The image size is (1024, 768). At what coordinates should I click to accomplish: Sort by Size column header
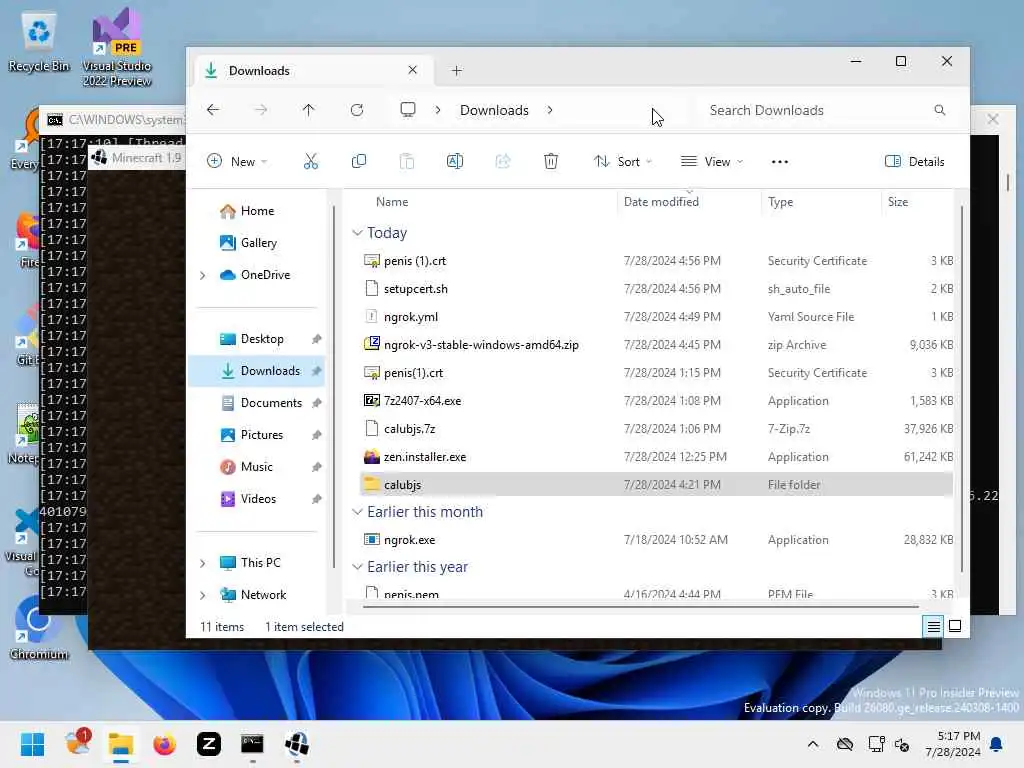(898, 202)
